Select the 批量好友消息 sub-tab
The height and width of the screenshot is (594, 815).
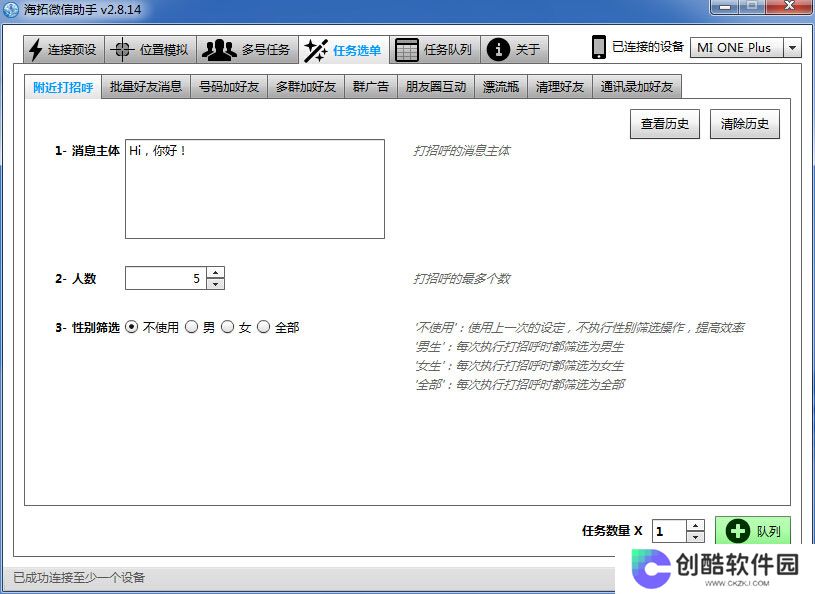click(146, 87)
